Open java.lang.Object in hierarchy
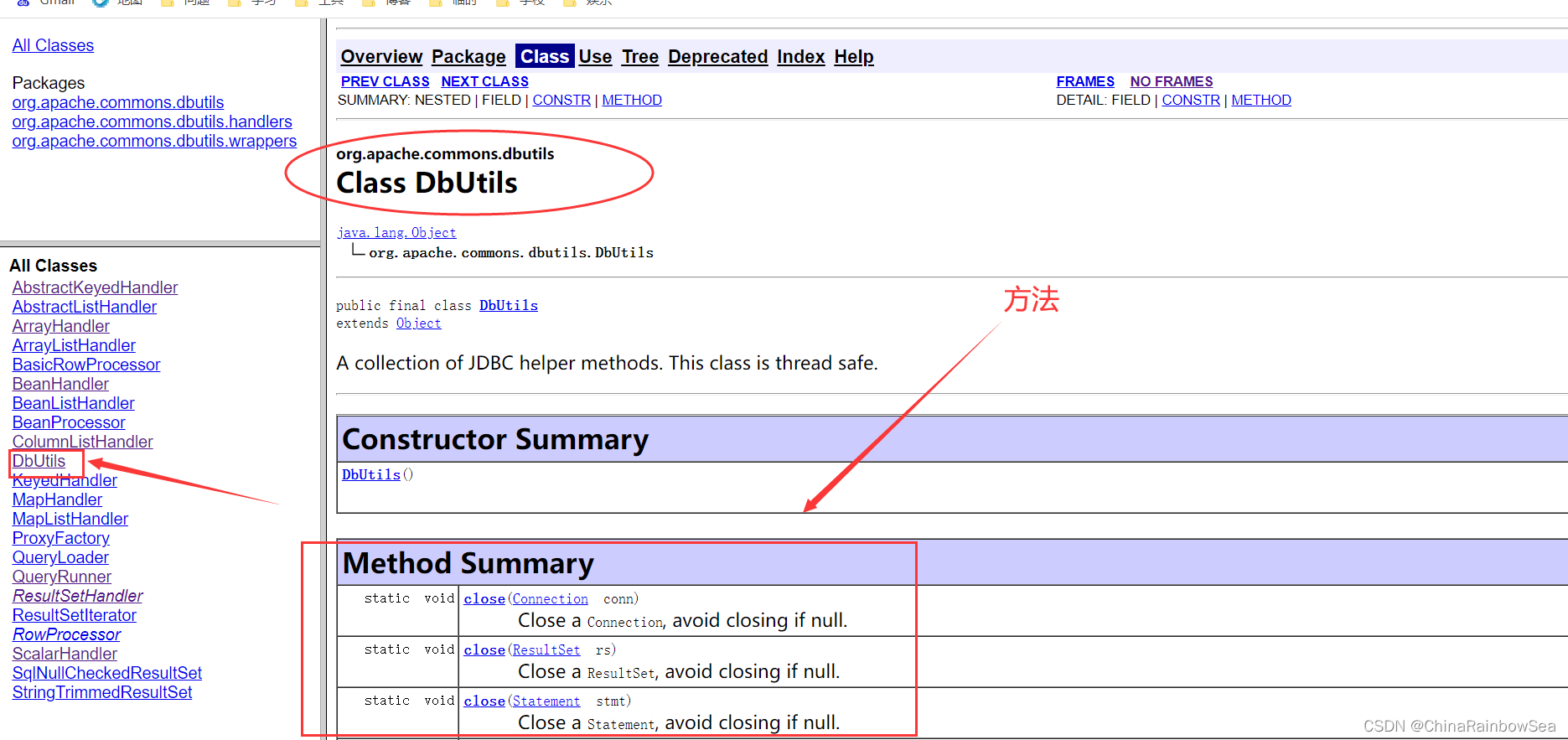This screenshot has height=740, width=1568. coord(396,232)
